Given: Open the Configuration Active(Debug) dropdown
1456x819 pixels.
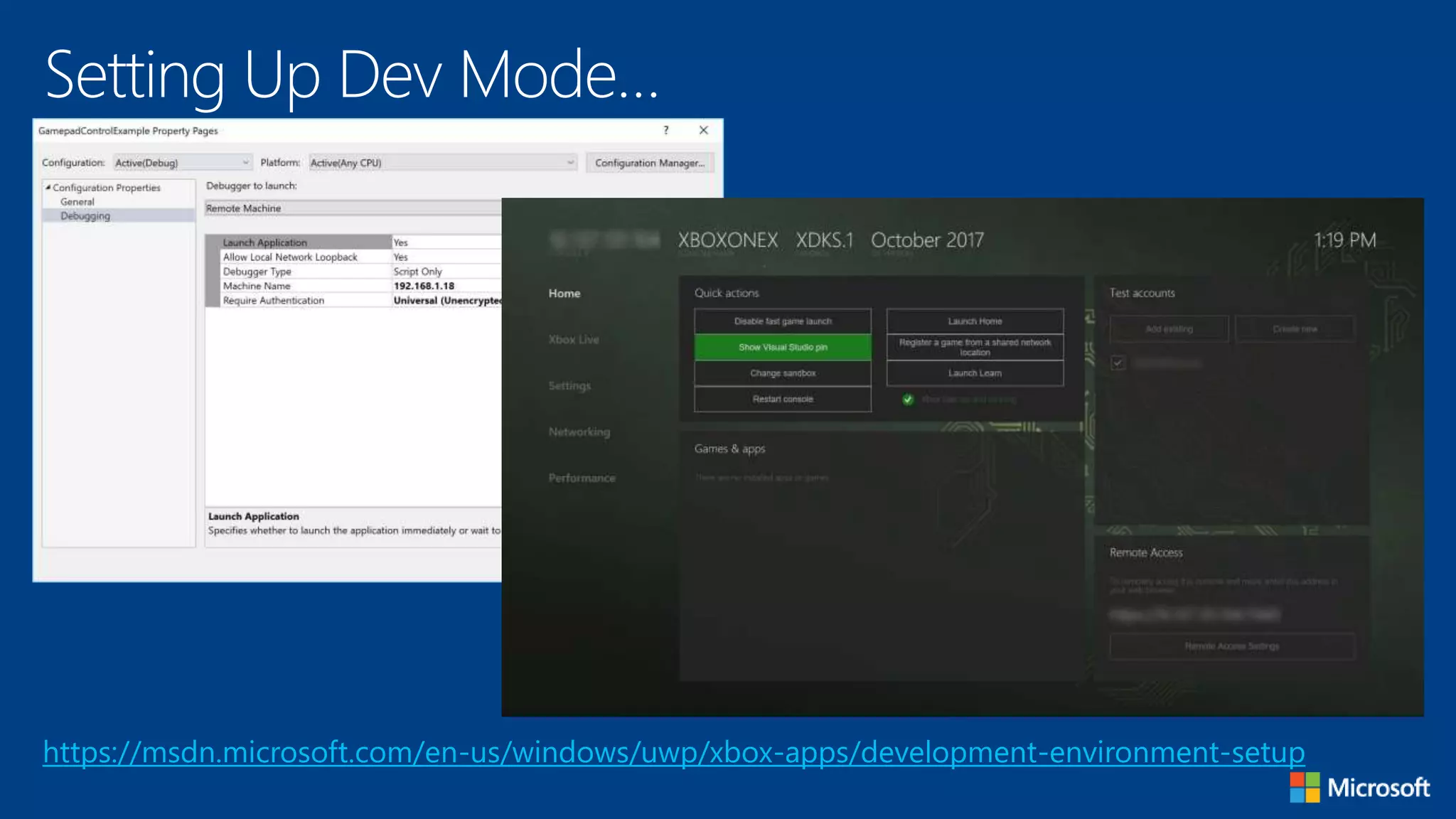Looking at the screenshot, I should (183, 163).
